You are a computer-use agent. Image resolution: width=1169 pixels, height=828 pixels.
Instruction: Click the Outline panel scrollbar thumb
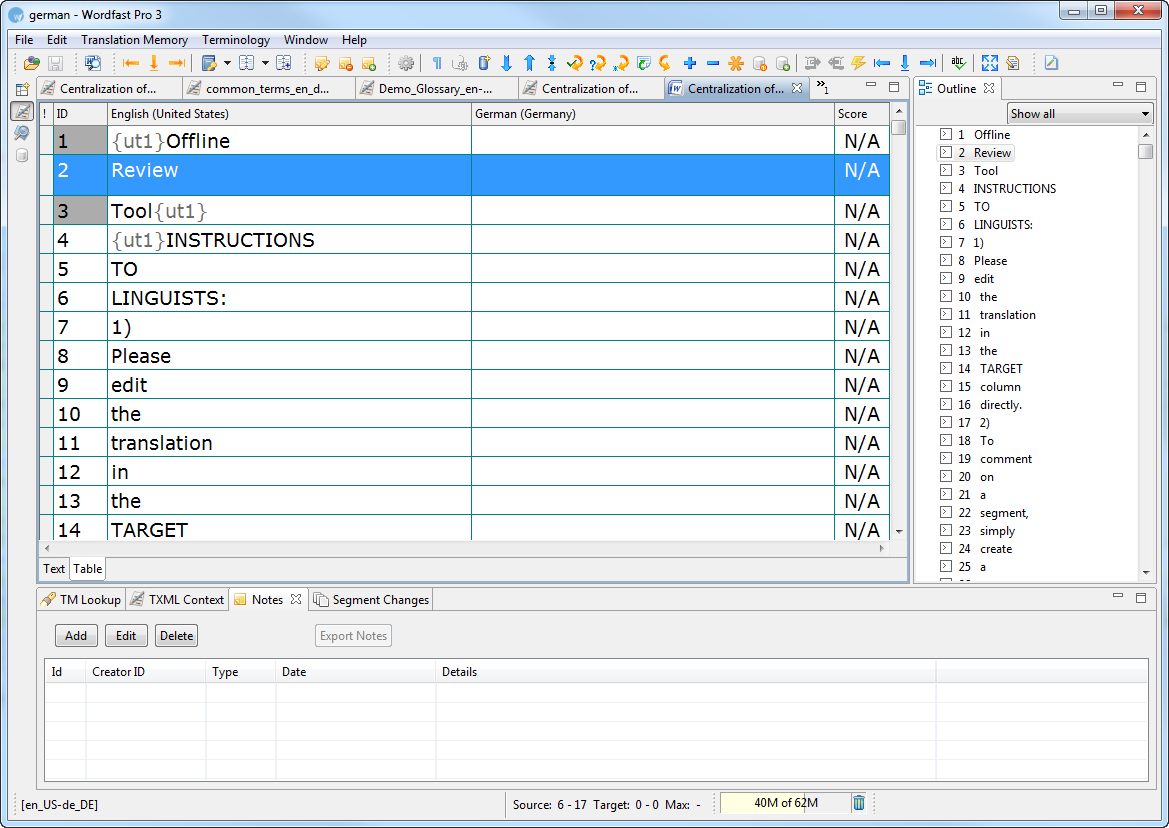[1146, 151]
